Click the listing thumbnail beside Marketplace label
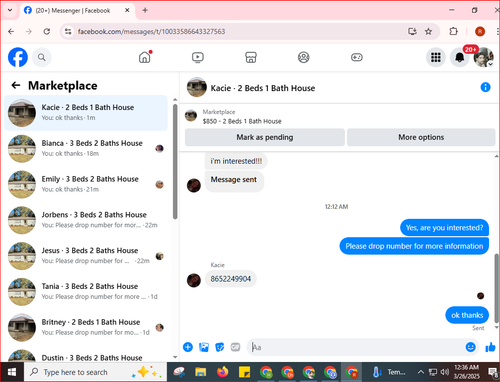 tap(191, 115)
